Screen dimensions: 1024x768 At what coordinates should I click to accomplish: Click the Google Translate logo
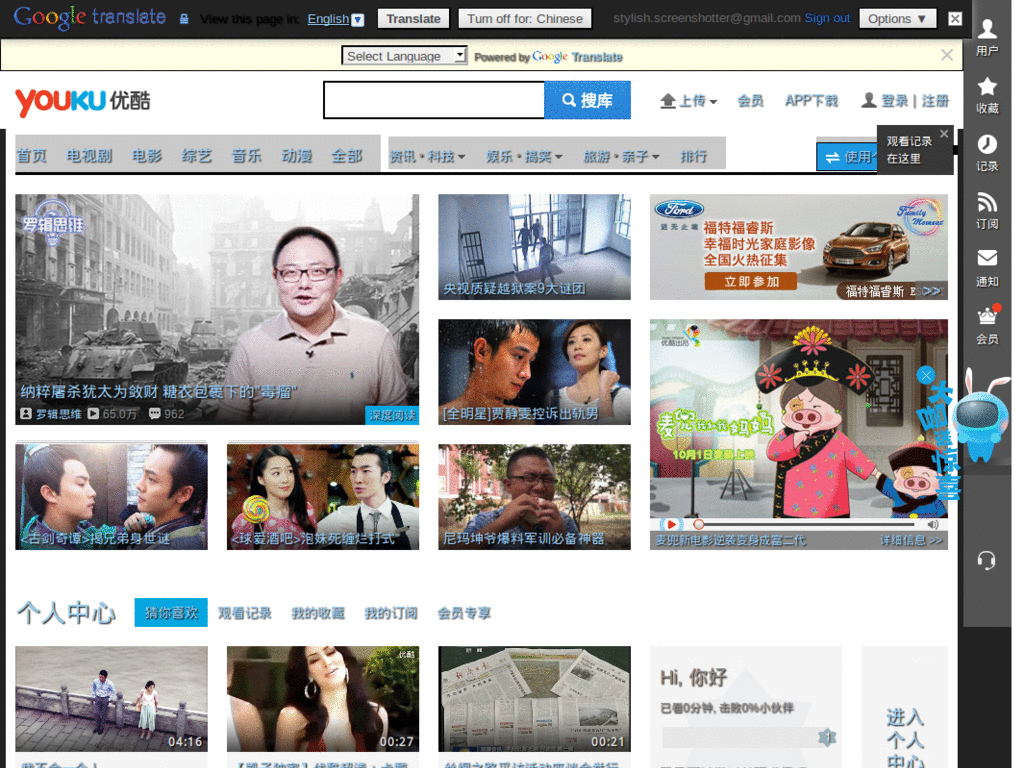[x=89, y=18]
